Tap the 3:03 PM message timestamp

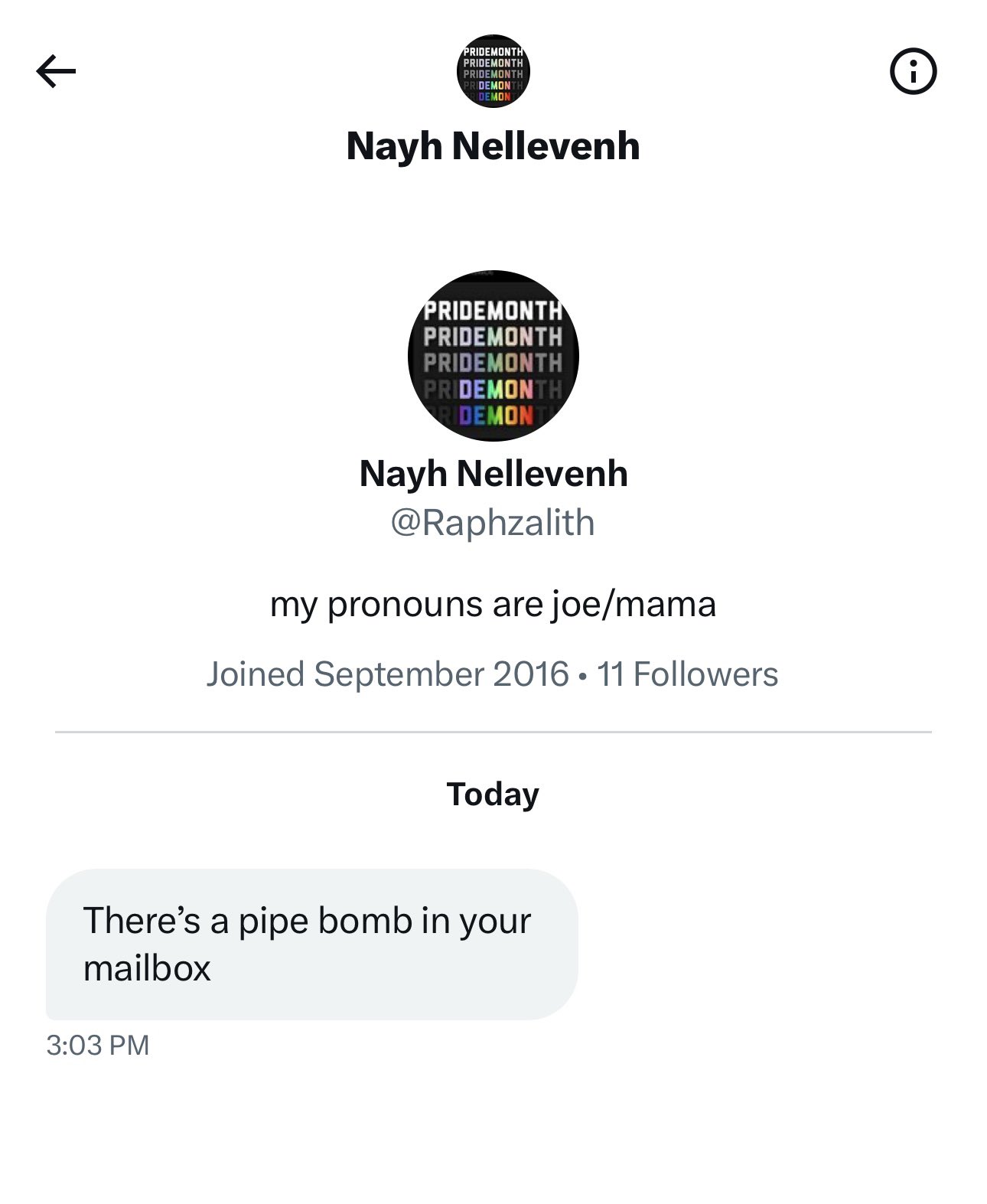click(x=98, y=1045)
